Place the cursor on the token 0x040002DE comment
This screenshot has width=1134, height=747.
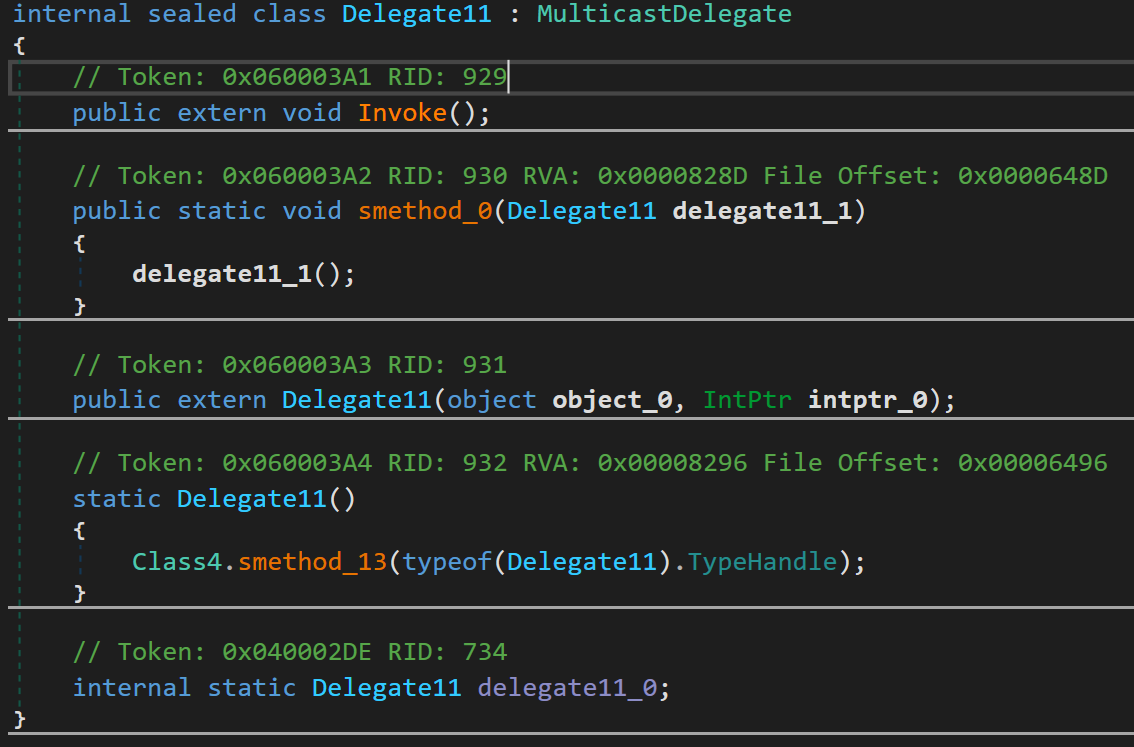coord(296,652)
